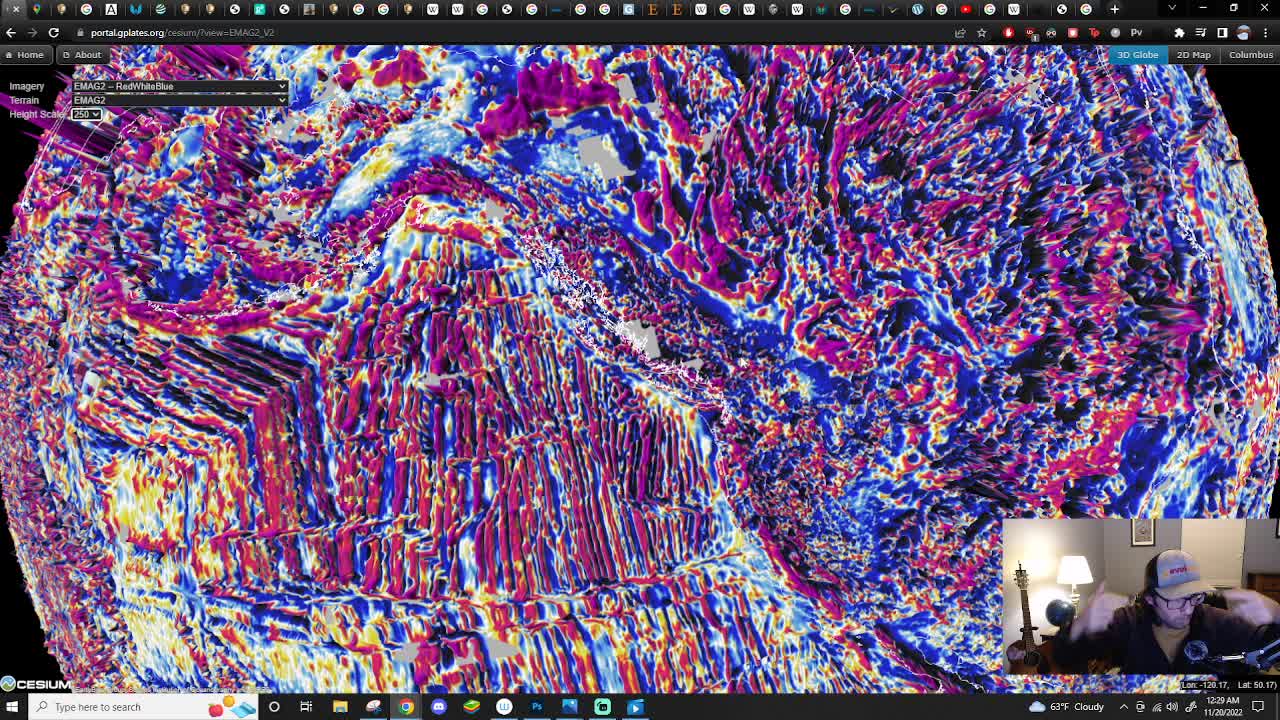Open Cortana circle icon on taskbar
This screenshot has height=720, width=1280.
point(274,707)
